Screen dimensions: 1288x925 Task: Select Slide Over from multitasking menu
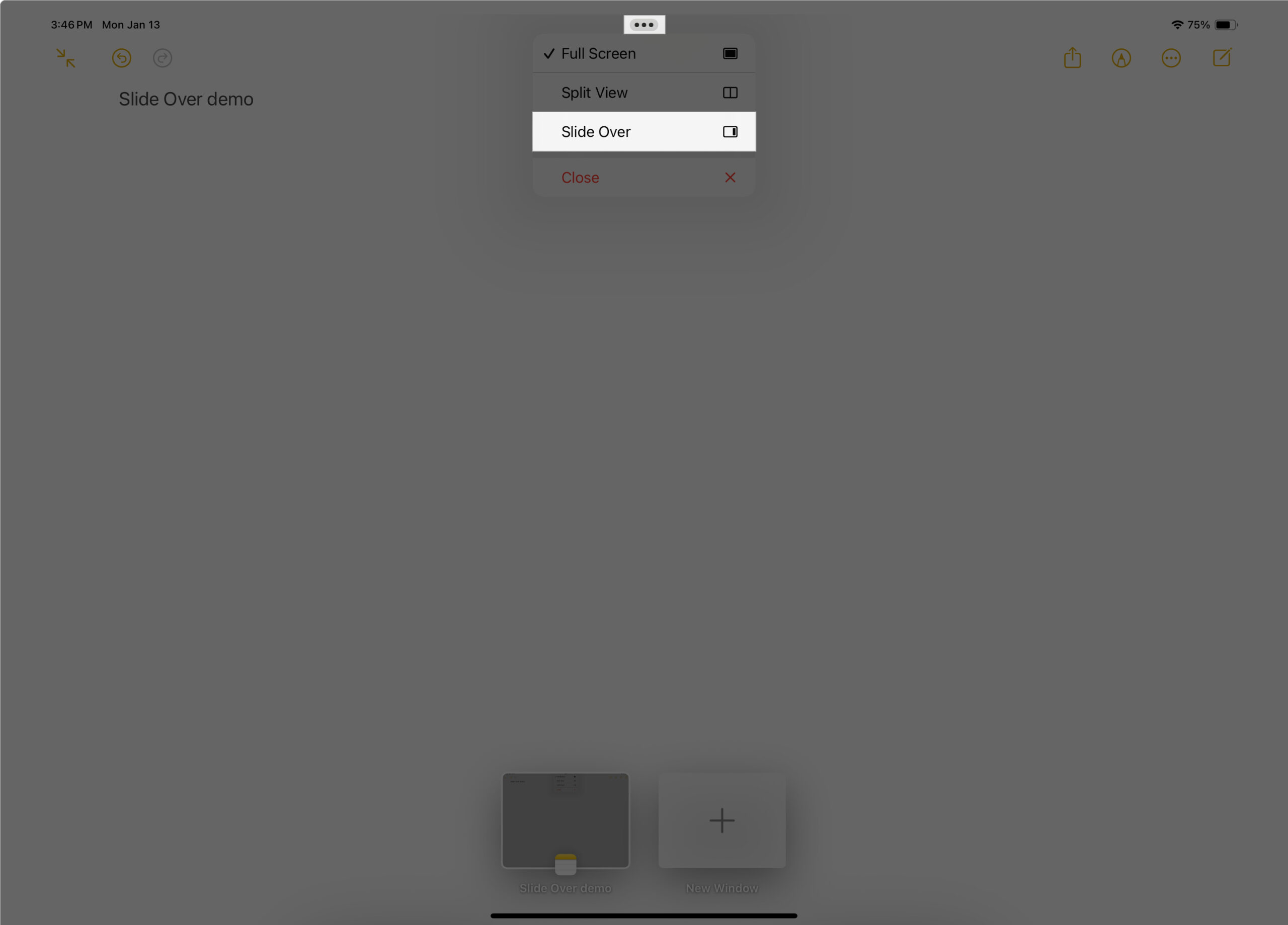tap(643, 131)
